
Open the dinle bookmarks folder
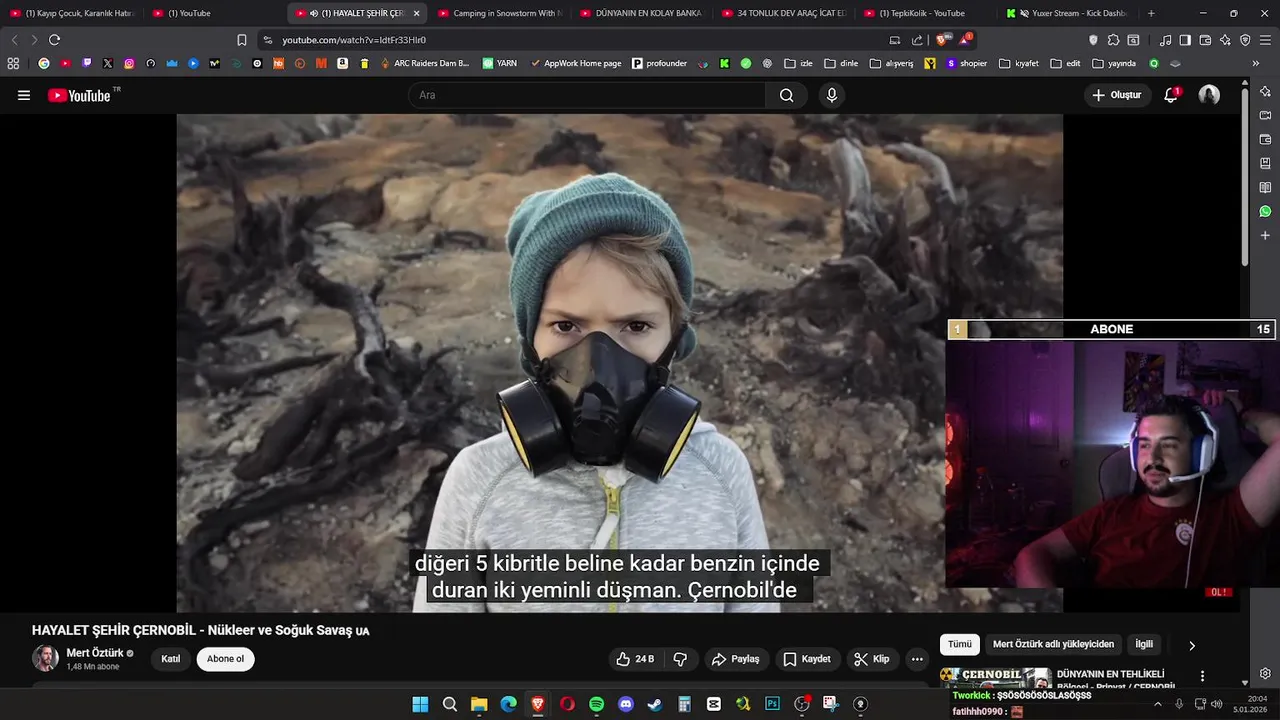click(841, 63)
